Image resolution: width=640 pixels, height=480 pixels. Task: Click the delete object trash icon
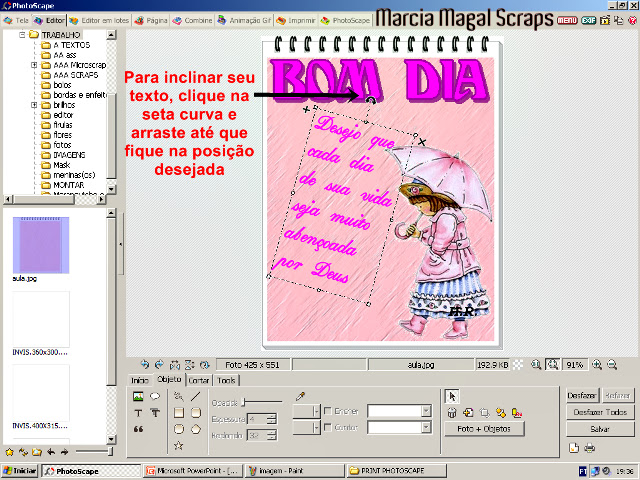[x=452, y=413]
